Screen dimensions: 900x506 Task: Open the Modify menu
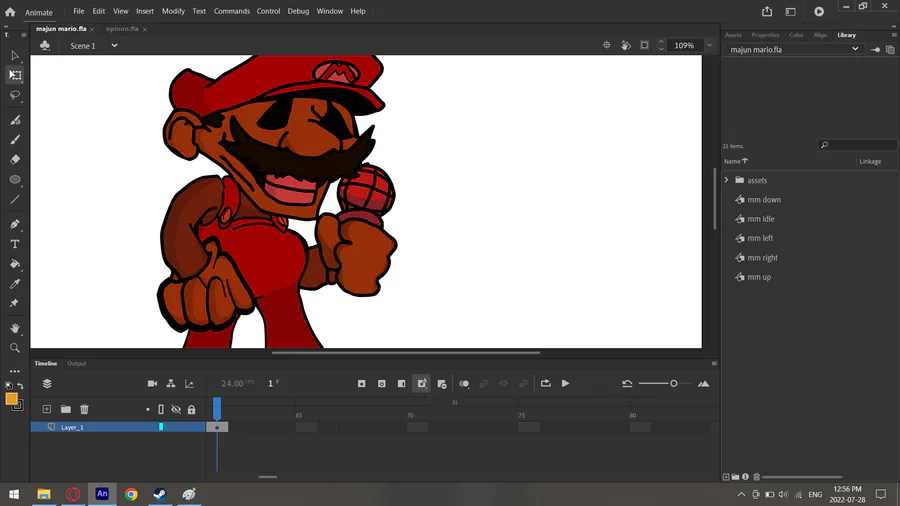click(x=173, y=11)
